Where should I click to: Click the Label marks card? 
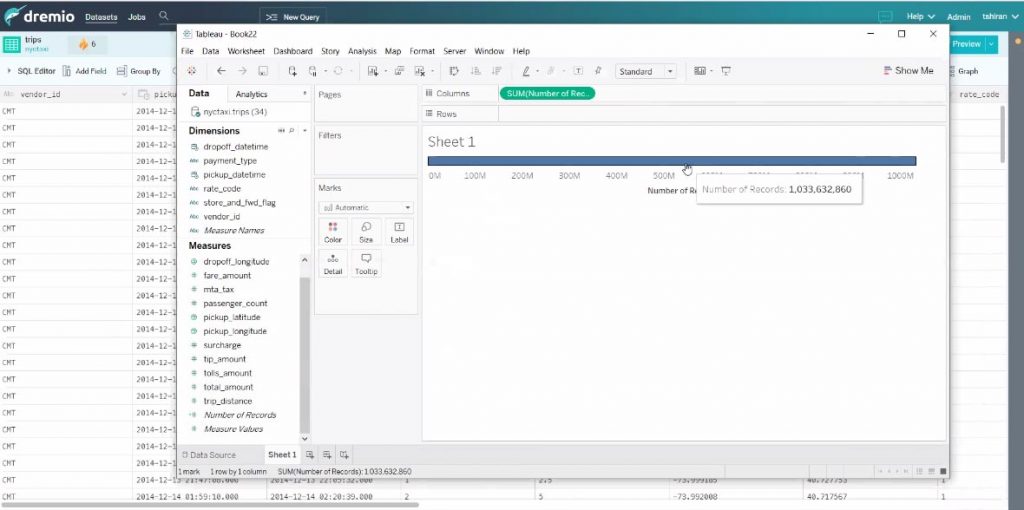[x=399, y=232]
